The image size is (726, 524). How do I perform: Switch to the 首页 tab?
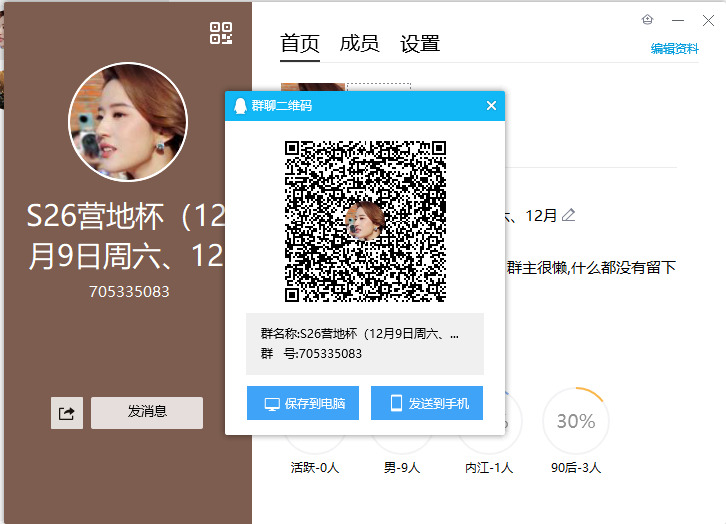tap(300, 44)
